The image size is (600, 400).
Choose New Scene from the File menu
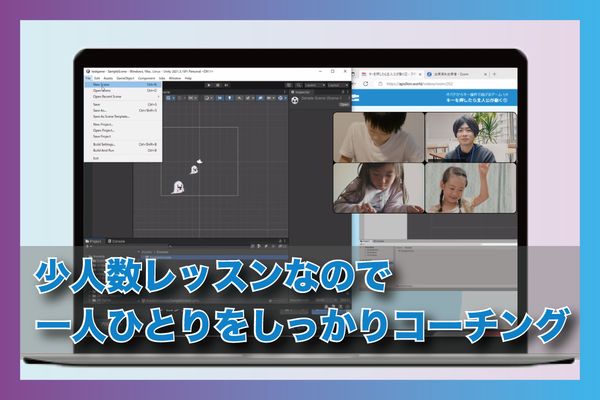pyautogui.click(x=123, y=85)
